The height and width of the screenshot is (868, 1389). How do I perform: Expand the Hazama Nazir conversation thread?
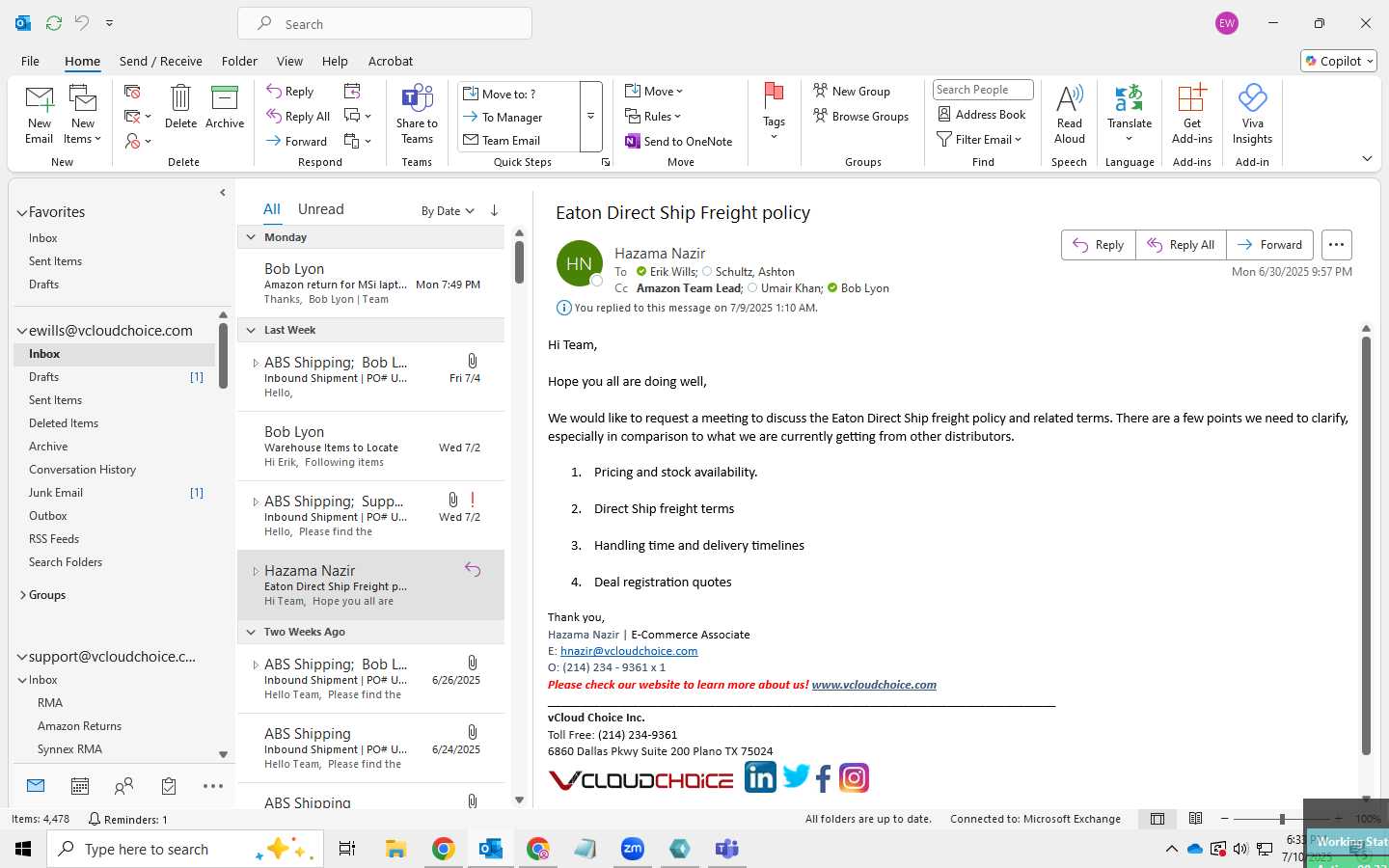point(256,571)
